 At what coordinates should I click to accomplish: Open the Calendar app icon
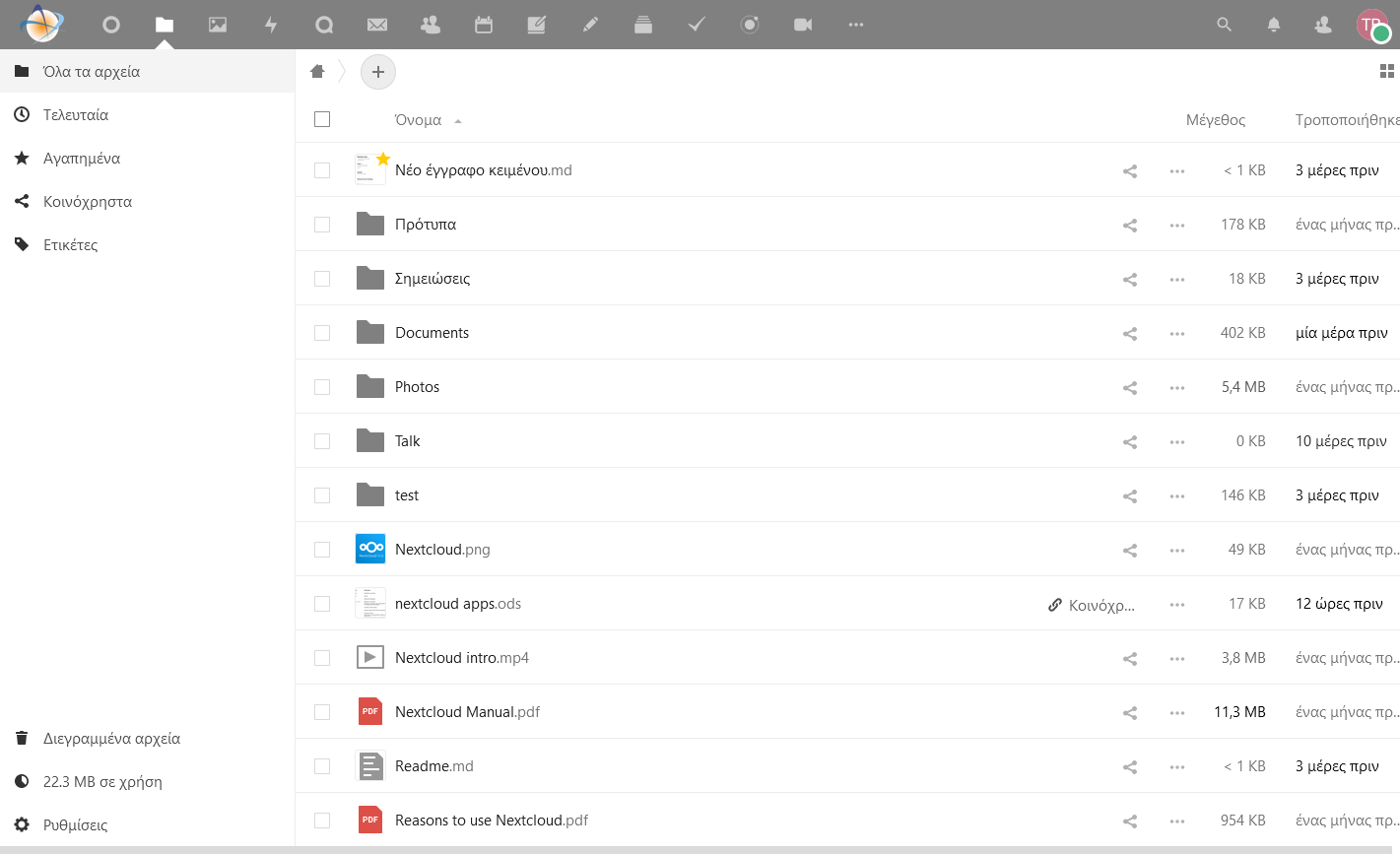click(x=484, y=25)
